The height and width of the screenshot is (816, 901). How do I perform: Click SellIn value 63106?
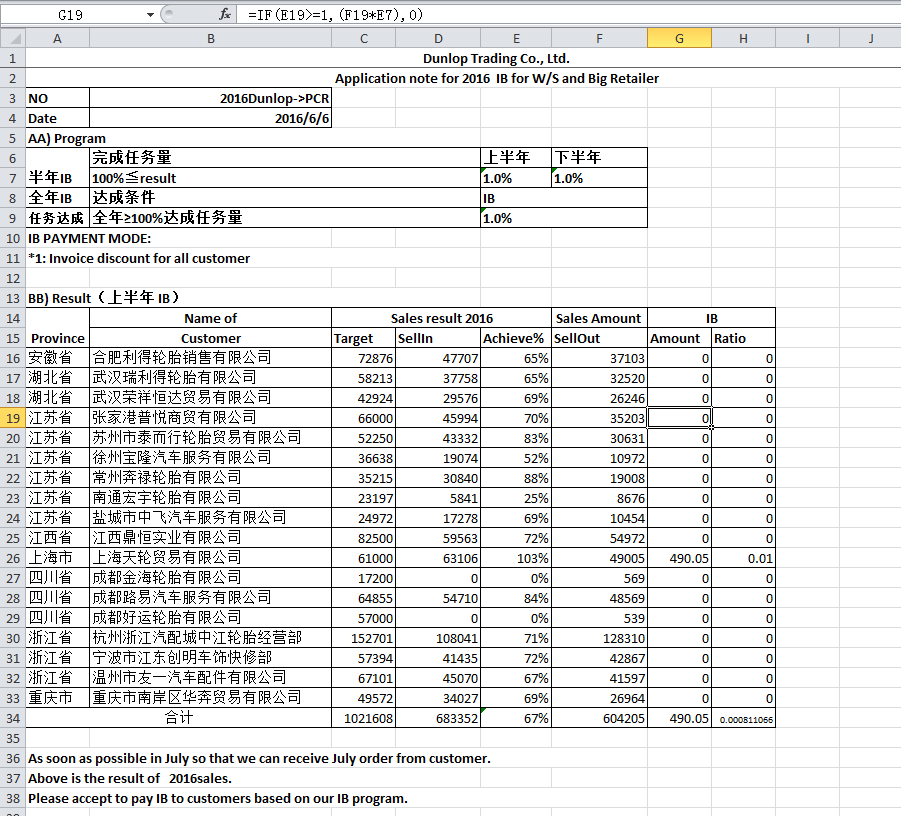click(438, 559)
